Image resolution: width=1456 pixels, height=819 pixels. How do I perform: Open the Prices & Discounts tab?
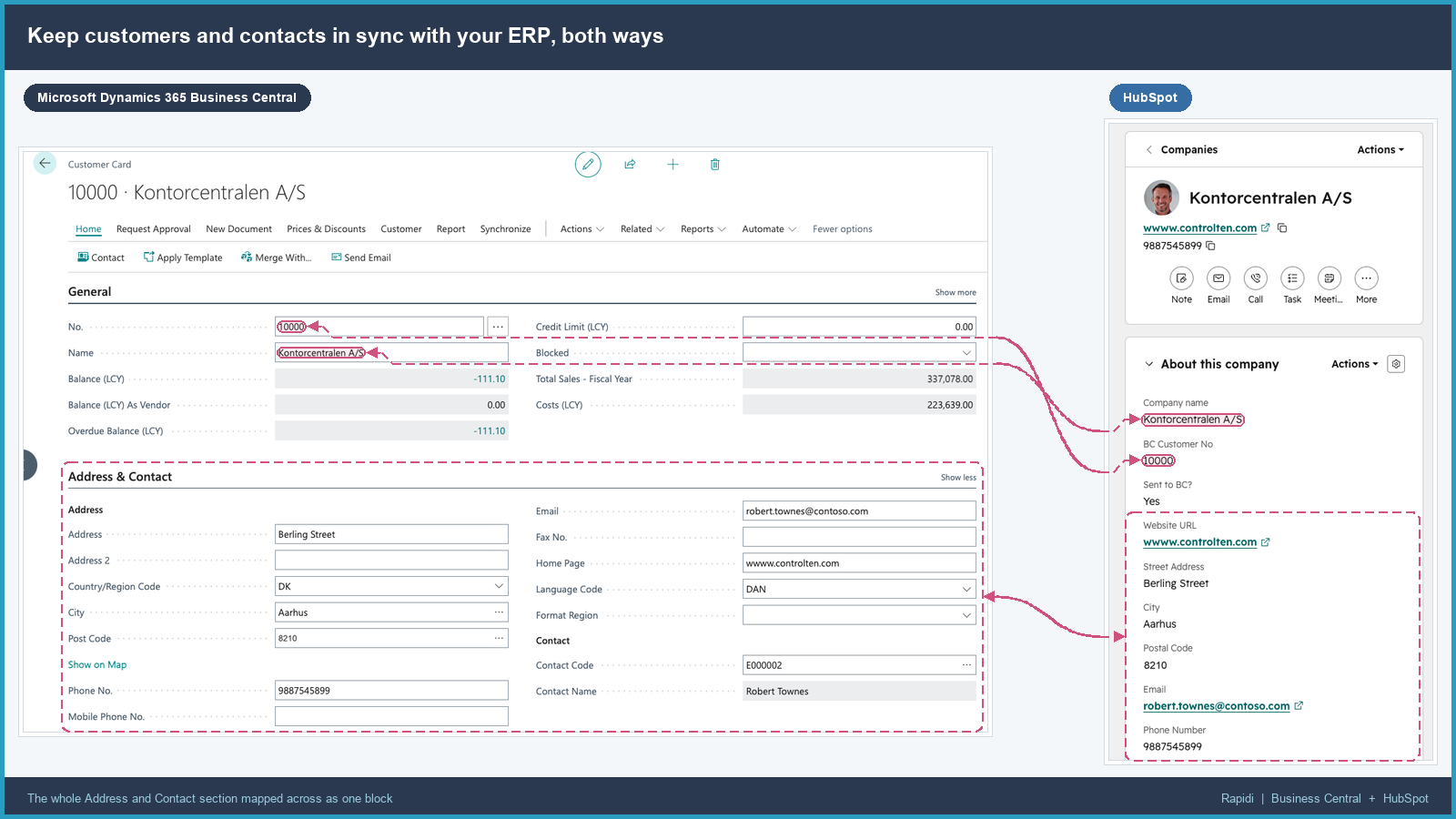[x=326, y=229]
